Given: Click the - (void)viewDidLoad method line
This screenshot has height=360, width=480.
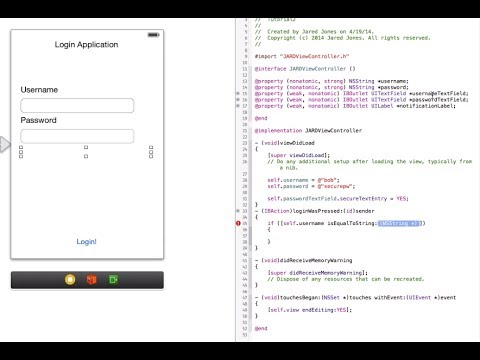Looking at the screenshot, I should (x=285, y=143).
